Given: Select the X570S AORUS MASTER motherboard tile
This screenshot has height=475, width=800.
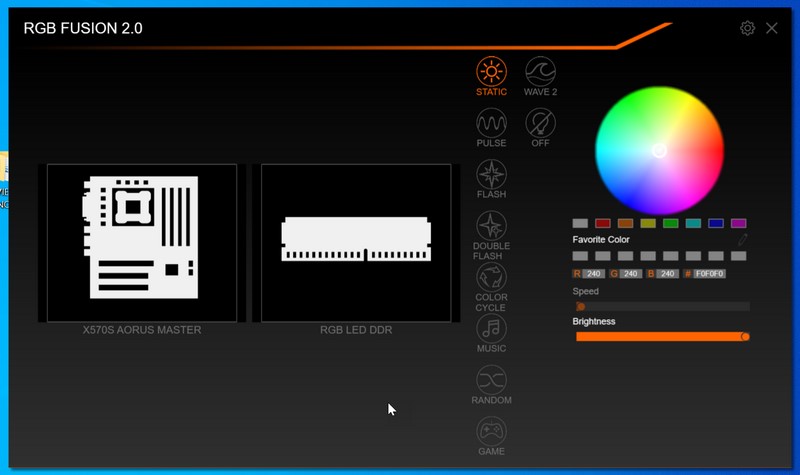Looking at the screenshot, I should click(142, 243).
